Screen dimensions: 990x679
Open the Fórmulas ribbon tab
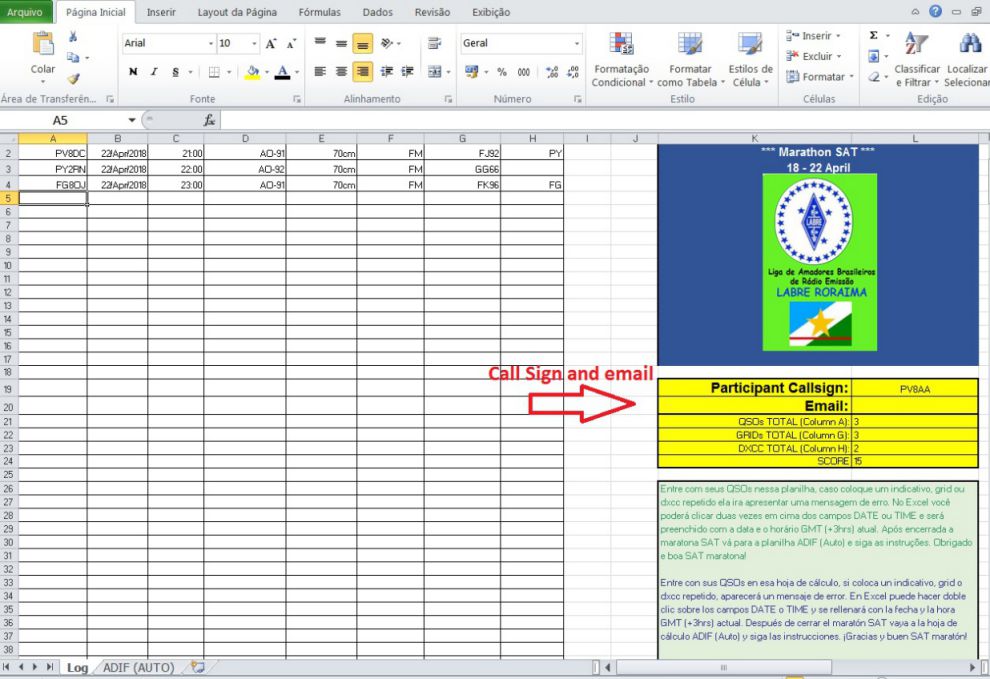click(318, 12)
